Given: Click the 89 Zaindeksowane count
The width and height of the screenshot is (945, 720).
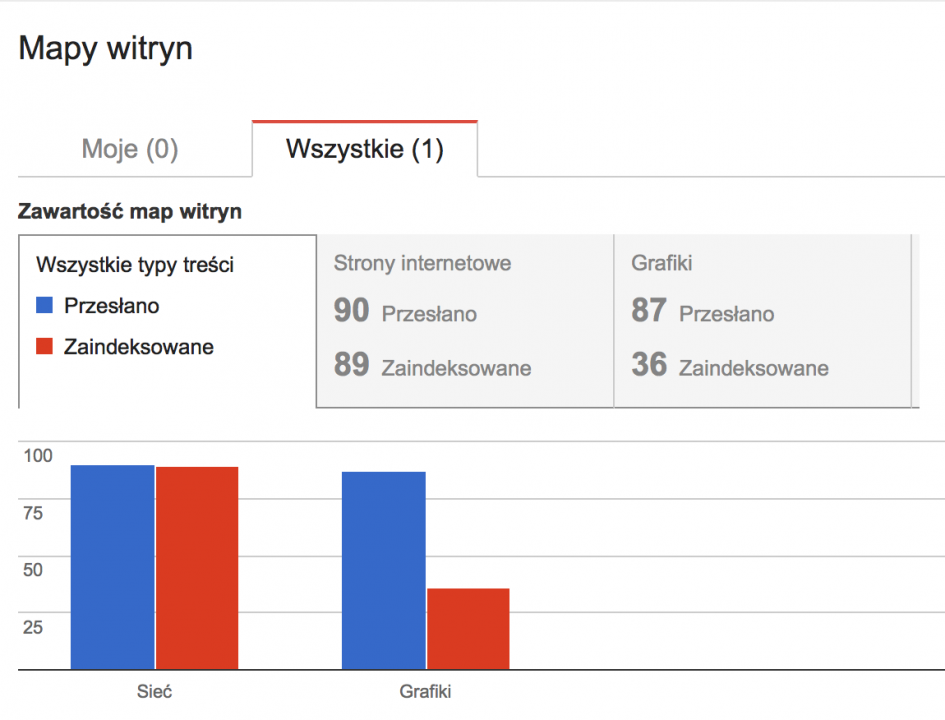Looking at the screenshot, I should click(432, 365).
